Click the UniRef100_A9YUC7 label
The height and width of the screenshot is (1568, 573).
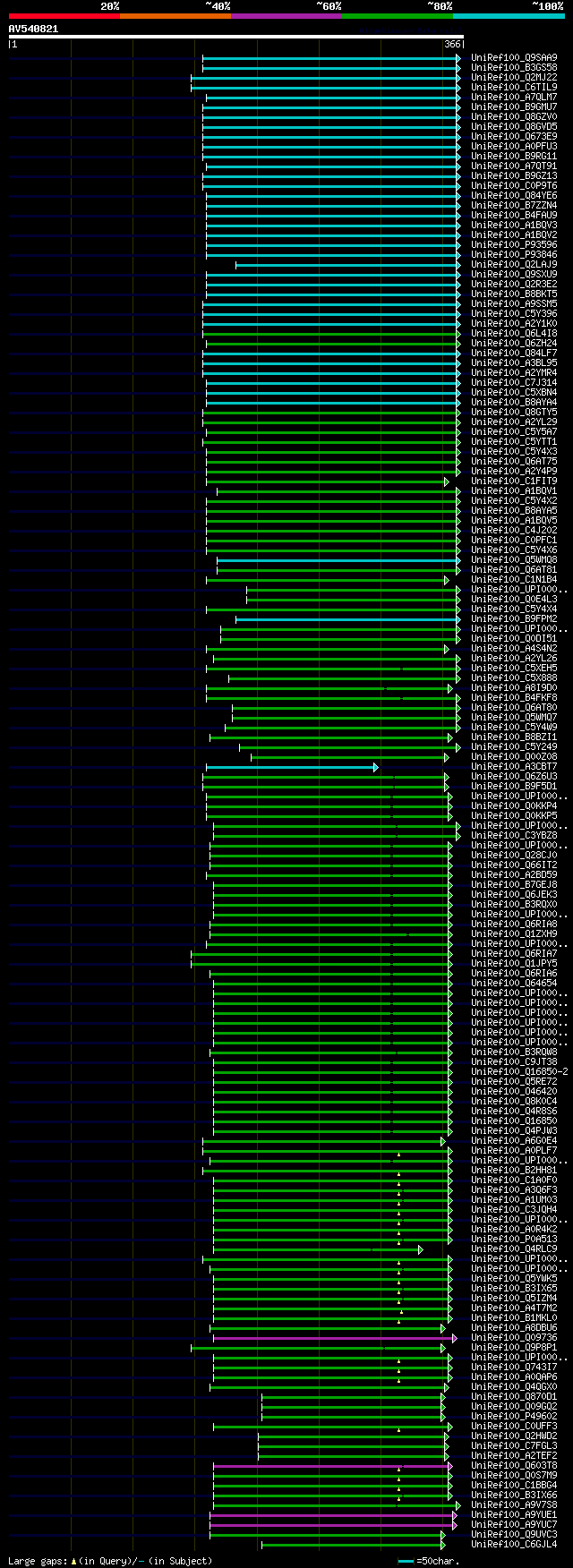(514, 1525)
